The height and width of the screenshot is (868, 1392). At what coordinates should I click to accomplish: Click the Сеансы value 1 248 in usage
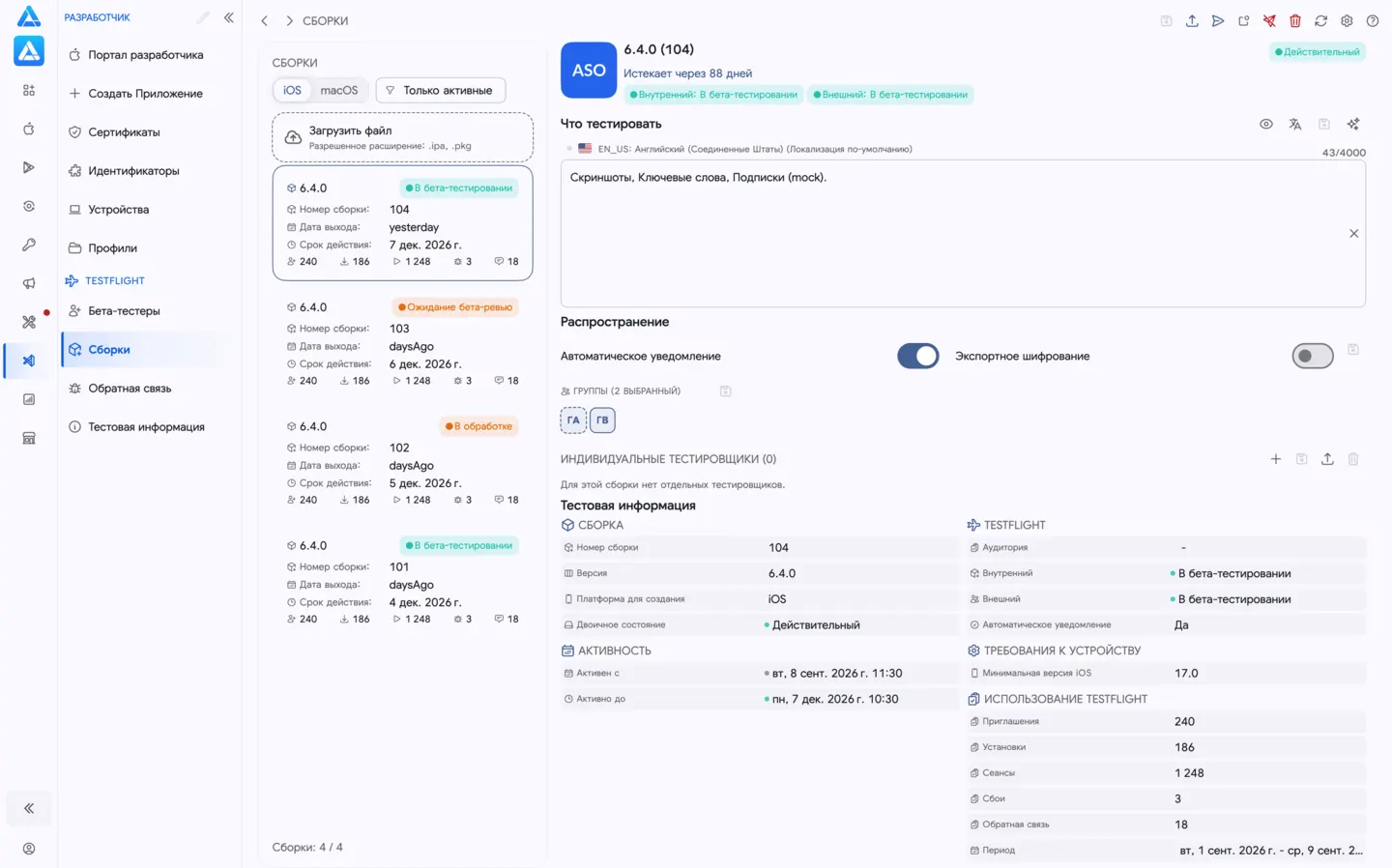(x=1189, y=773)
